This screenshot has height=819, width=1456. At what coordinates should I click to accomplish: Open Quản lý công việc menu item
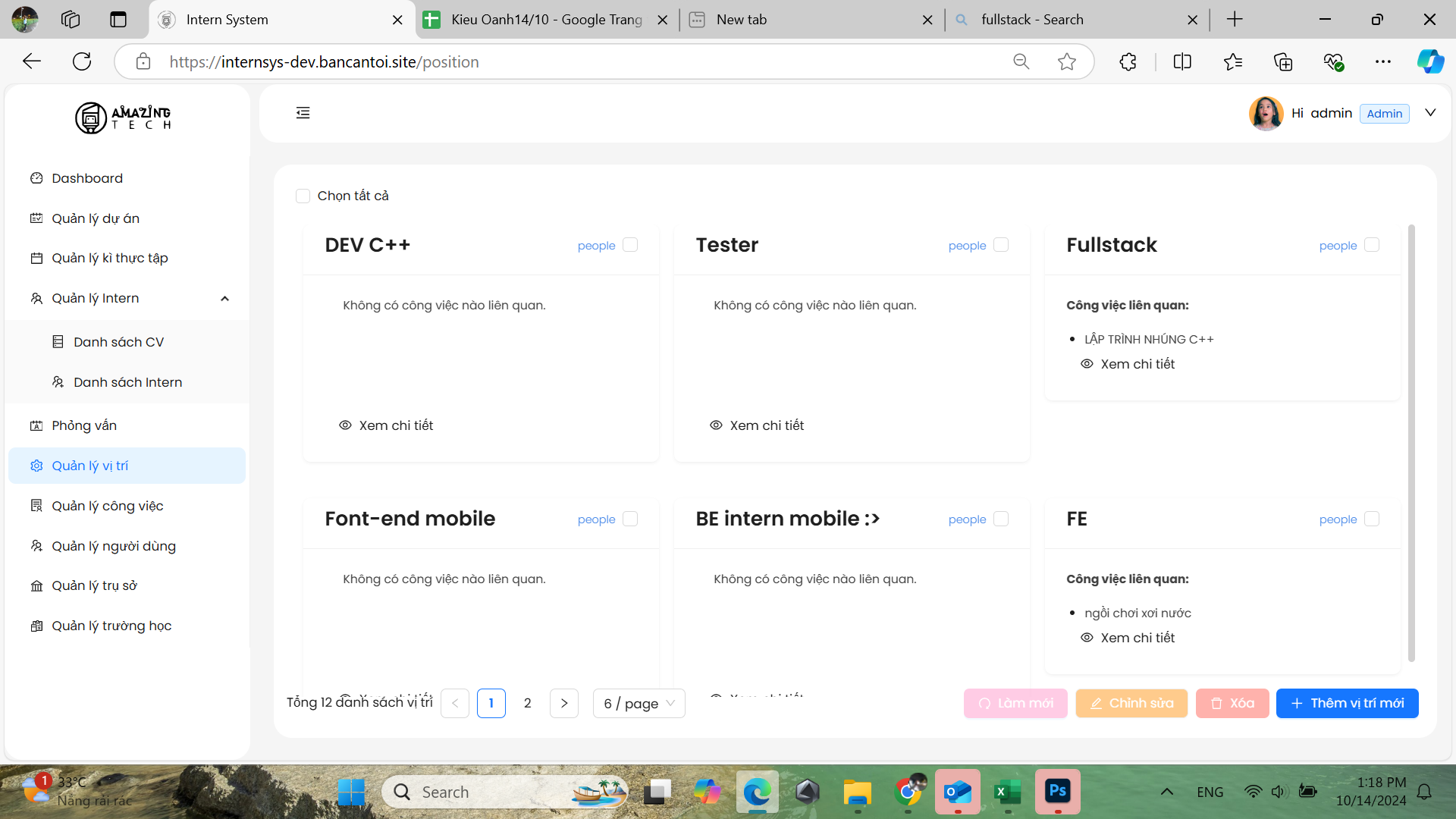[107, 506]
